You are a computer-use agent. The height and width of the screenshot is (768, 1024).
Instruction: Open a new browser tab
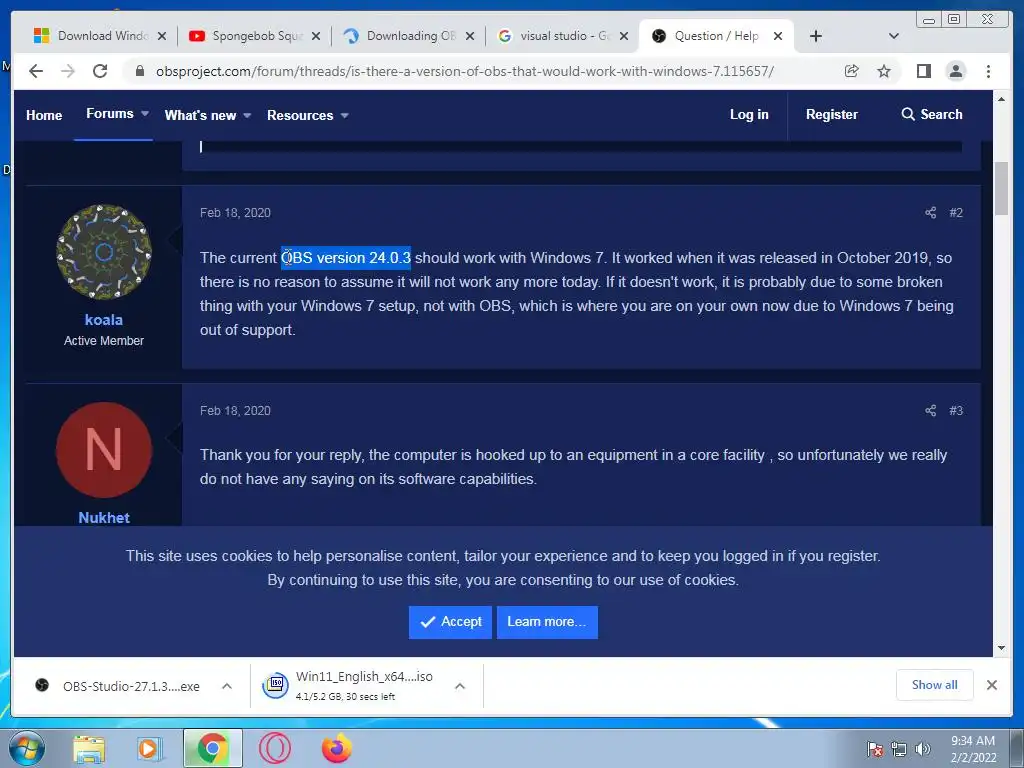point(816,36)
